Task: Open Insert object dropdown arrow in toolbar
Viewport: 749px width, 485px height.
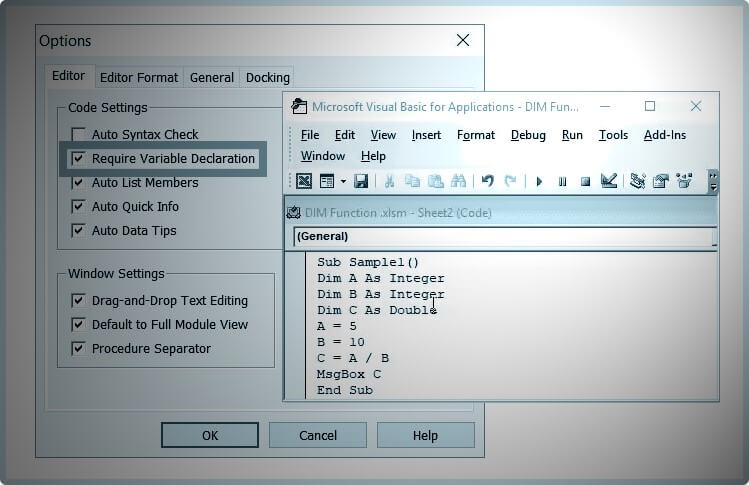Action: click(x=343, y=182)
